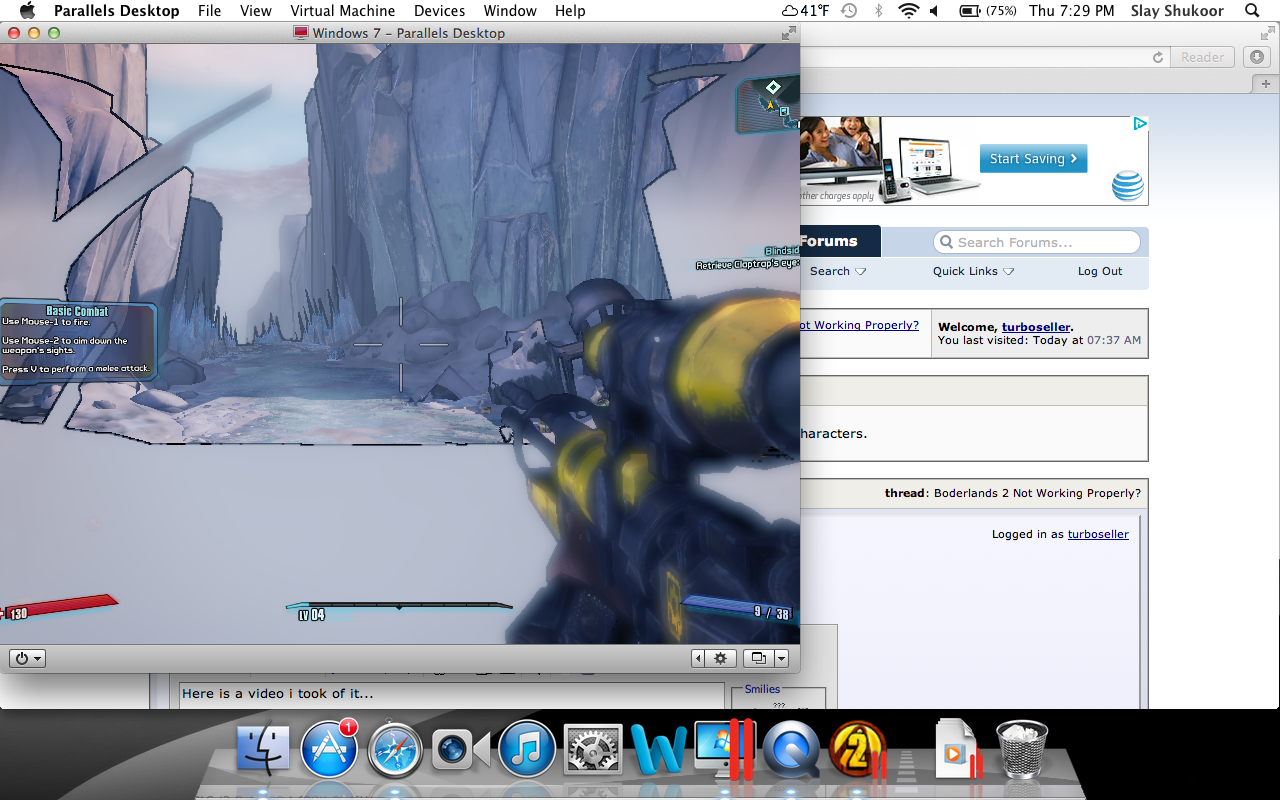Focus the Search Forums input field
This screenshot has width=1280, height=800.
(x=1037, y=242)
